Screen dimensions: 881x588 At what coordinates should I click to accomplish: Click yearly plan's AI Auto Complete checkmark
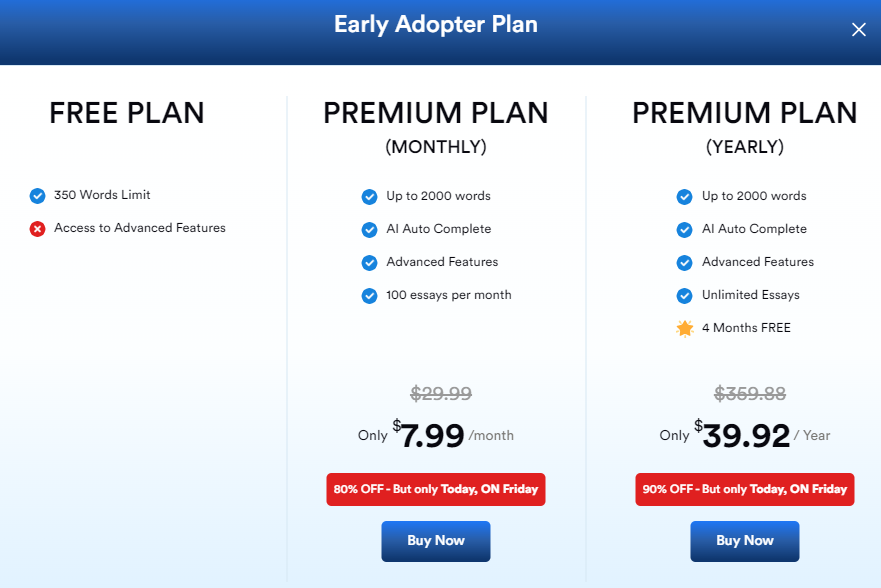684,230
